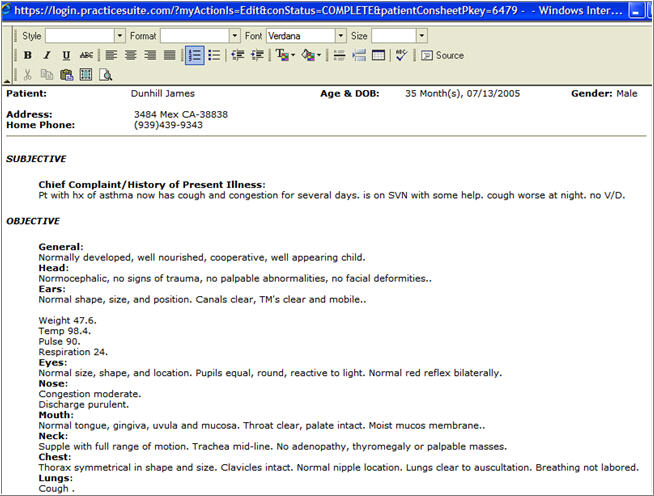Open the Size dropdown list
The width and height of the screenshot is (654, 496).
(421, 35)
